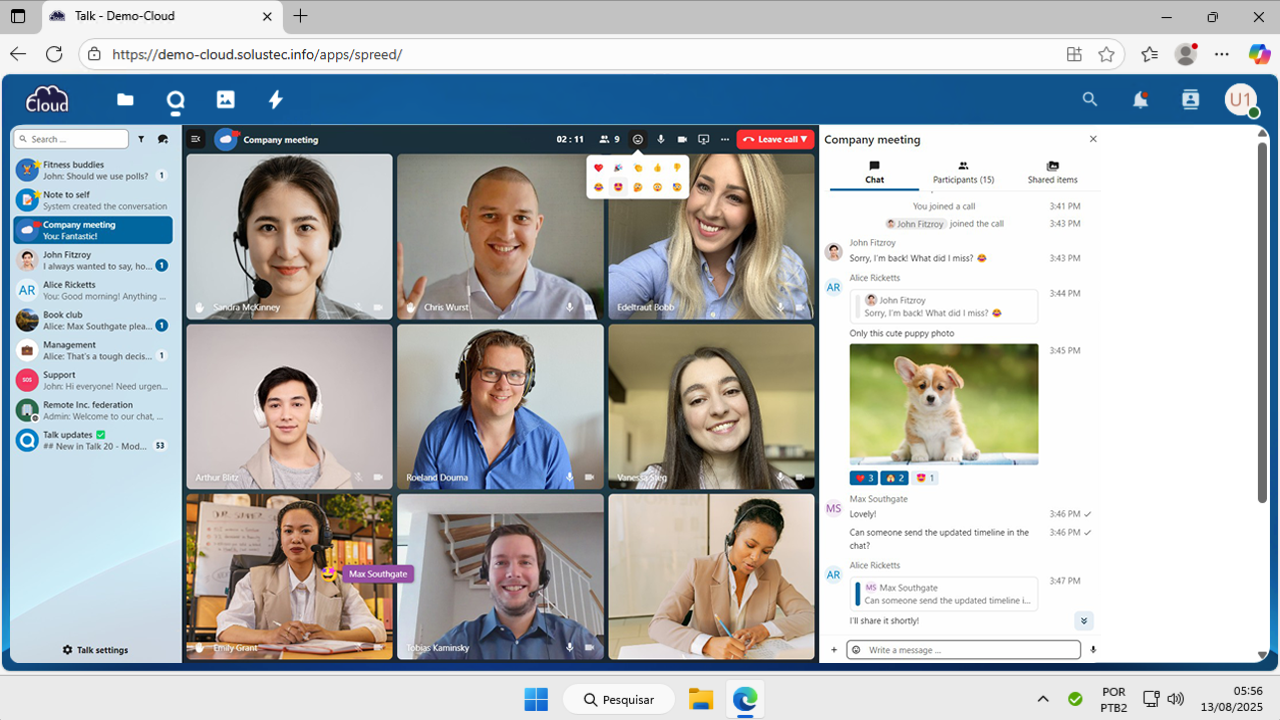Send the heart reaction emoji

(599, 168)
